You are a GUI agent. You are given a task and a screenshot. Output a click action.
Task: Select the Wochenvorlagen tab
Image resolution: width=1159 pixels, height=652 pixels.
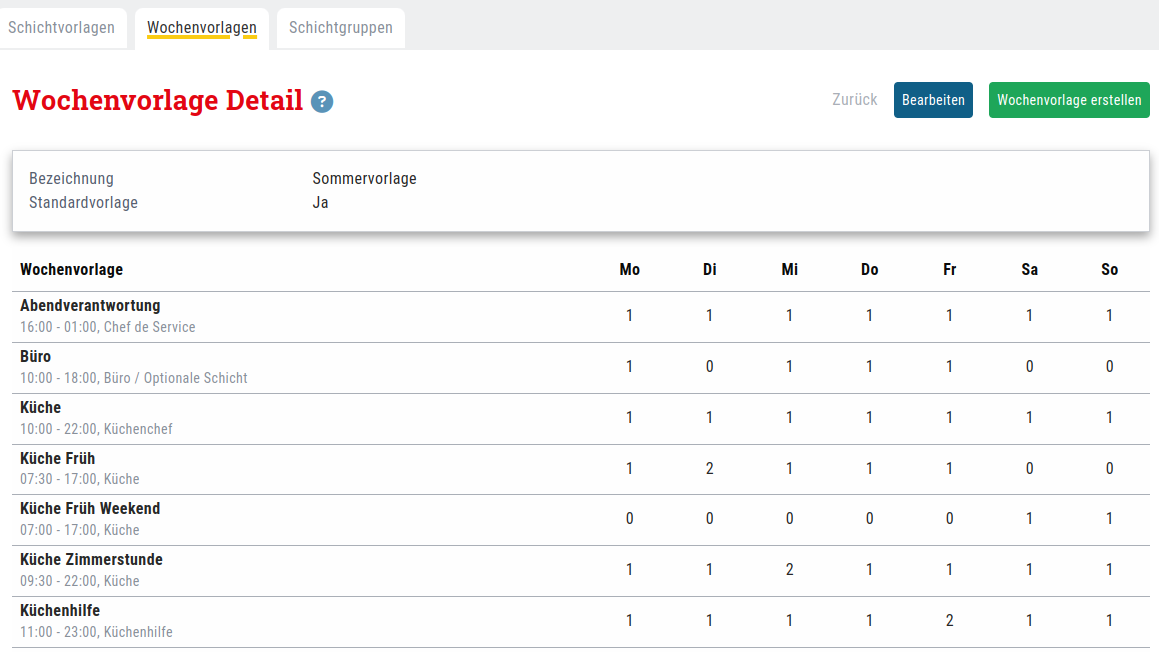click(x=202, y=28)
